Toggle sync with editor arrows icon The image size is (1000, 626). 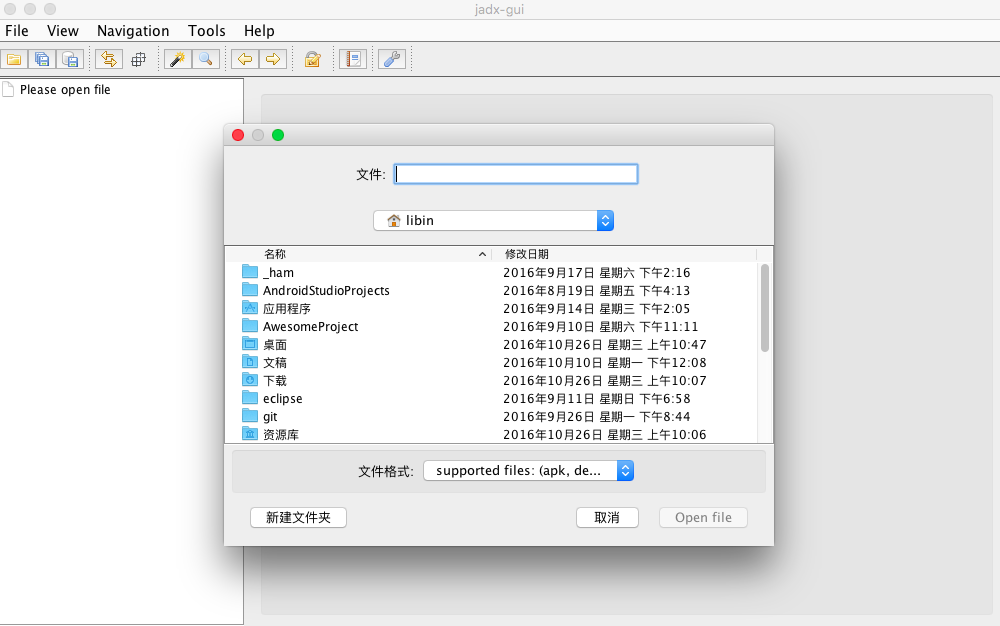coord(109,59)
